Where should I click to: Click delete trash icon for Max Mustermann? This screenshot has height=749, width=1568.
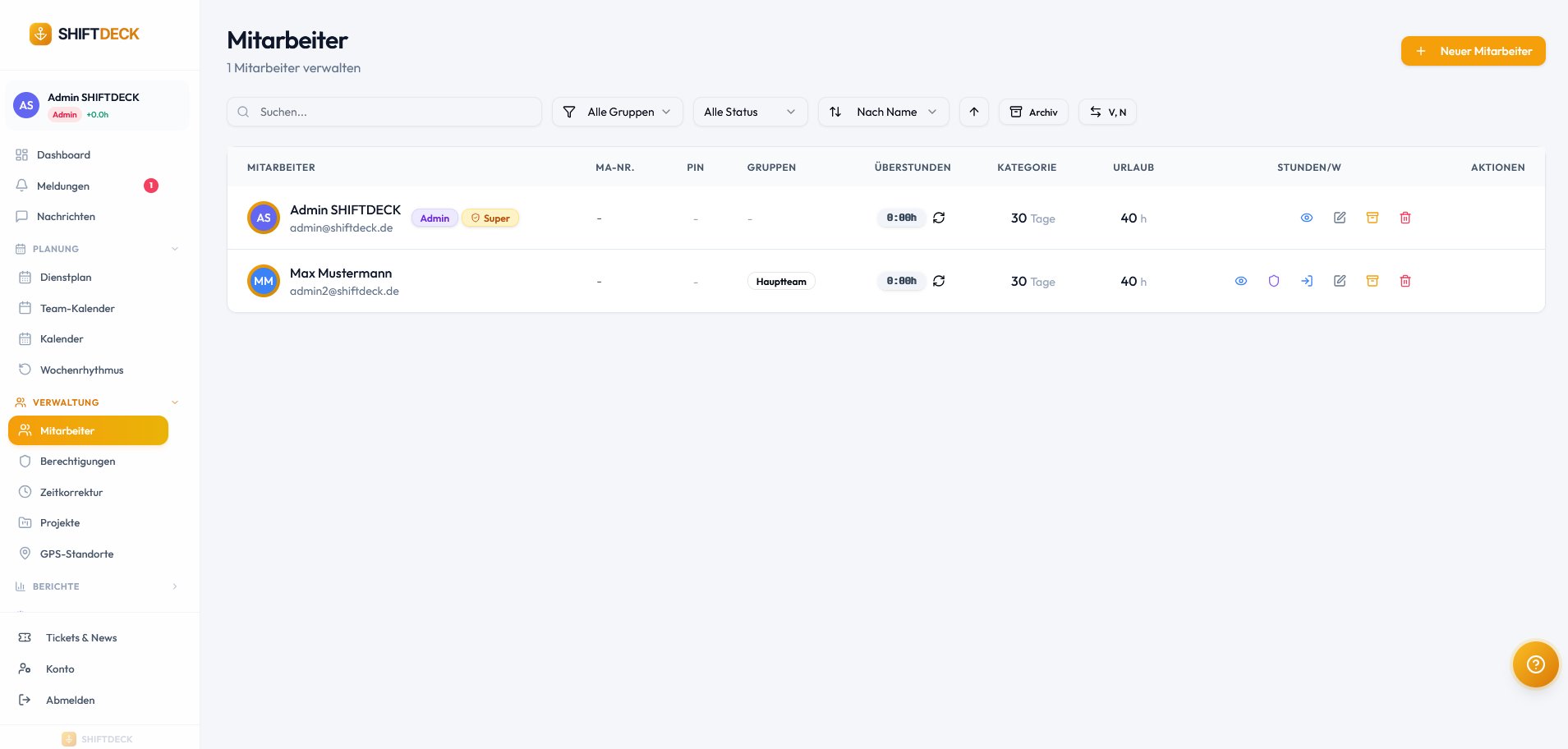tap(1405, 281)
